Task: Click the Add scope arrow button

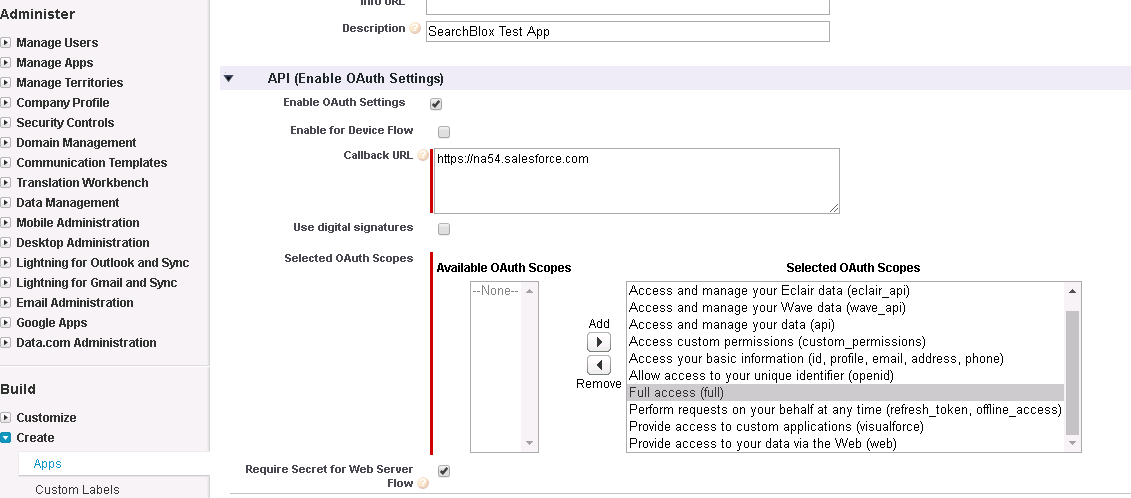Action: click(599, 342)
